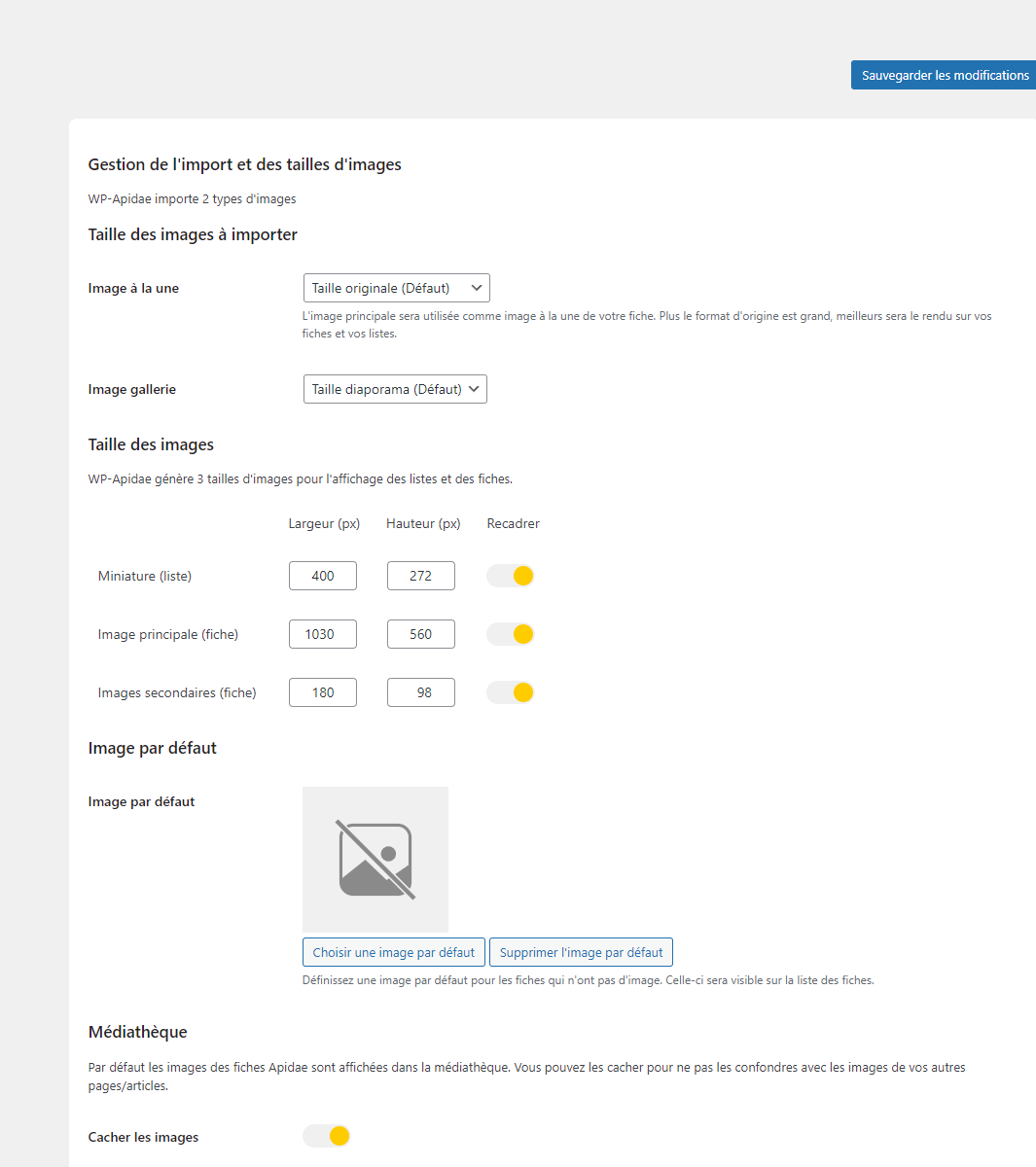Open the Image à la une size dropdown
The image size is (1036, 1167).
coord(396,288)
